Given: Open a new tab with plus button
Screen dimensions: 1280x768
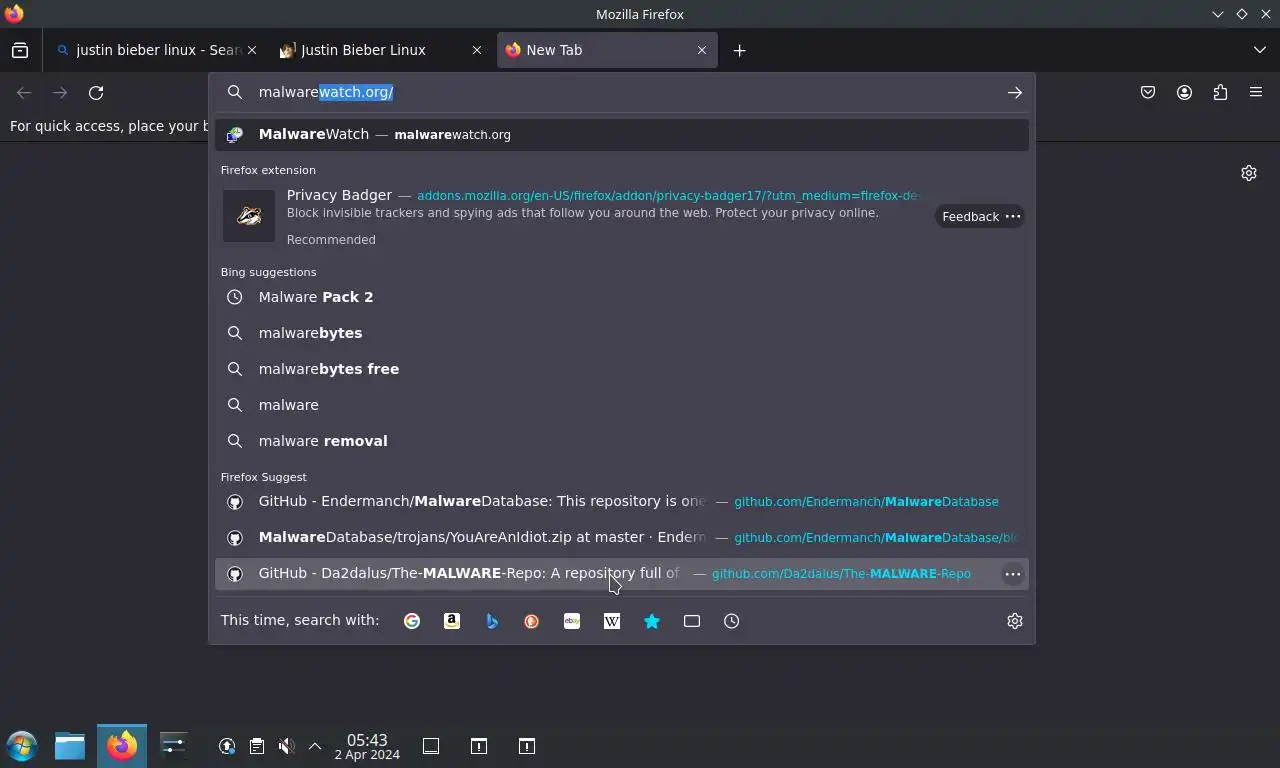Looking at the screenshot, I should tap(739, 50).
